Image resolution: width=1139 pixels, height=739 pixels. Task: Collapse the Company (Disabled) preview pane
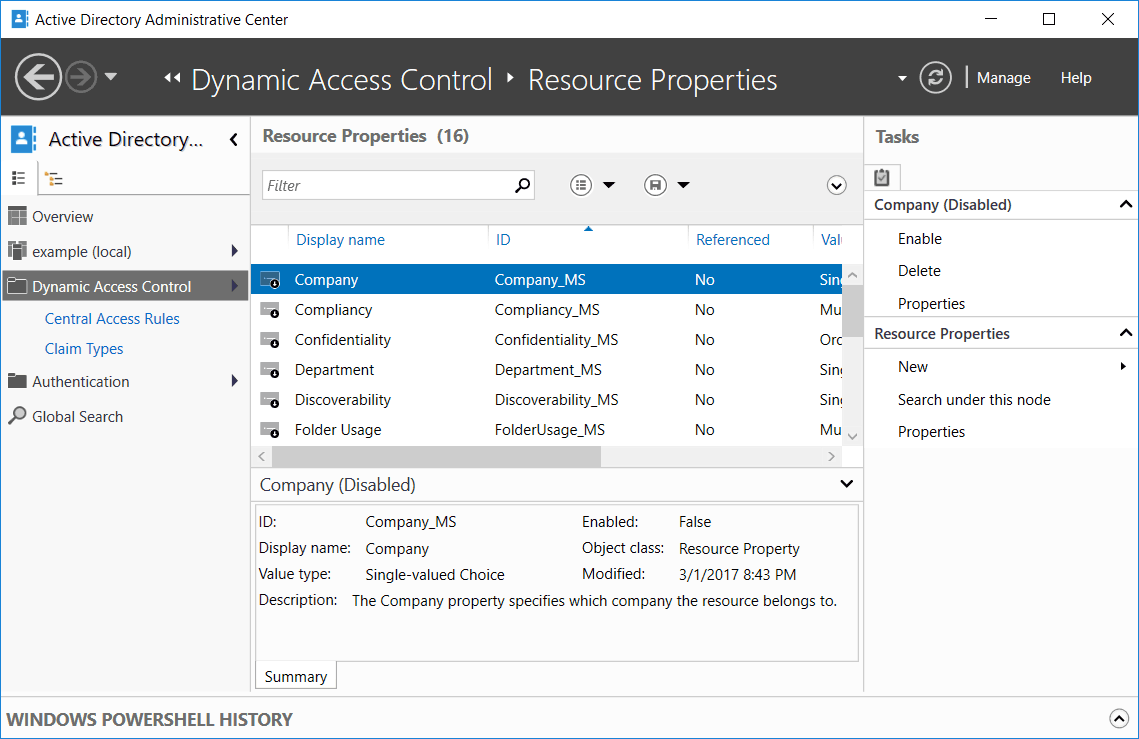(846, 484)
